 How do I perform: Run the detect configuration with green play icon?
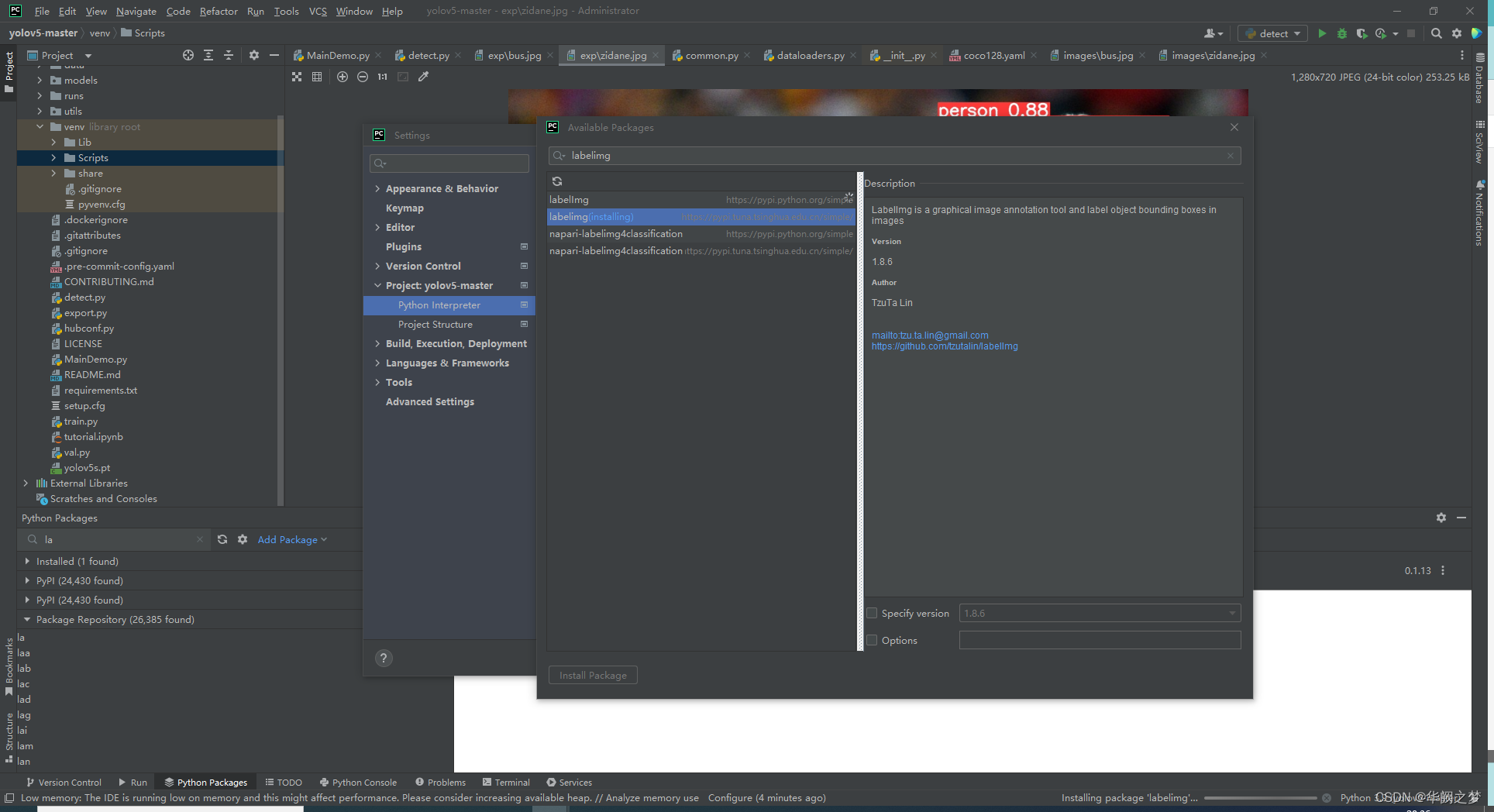(x=1322, y=33)
